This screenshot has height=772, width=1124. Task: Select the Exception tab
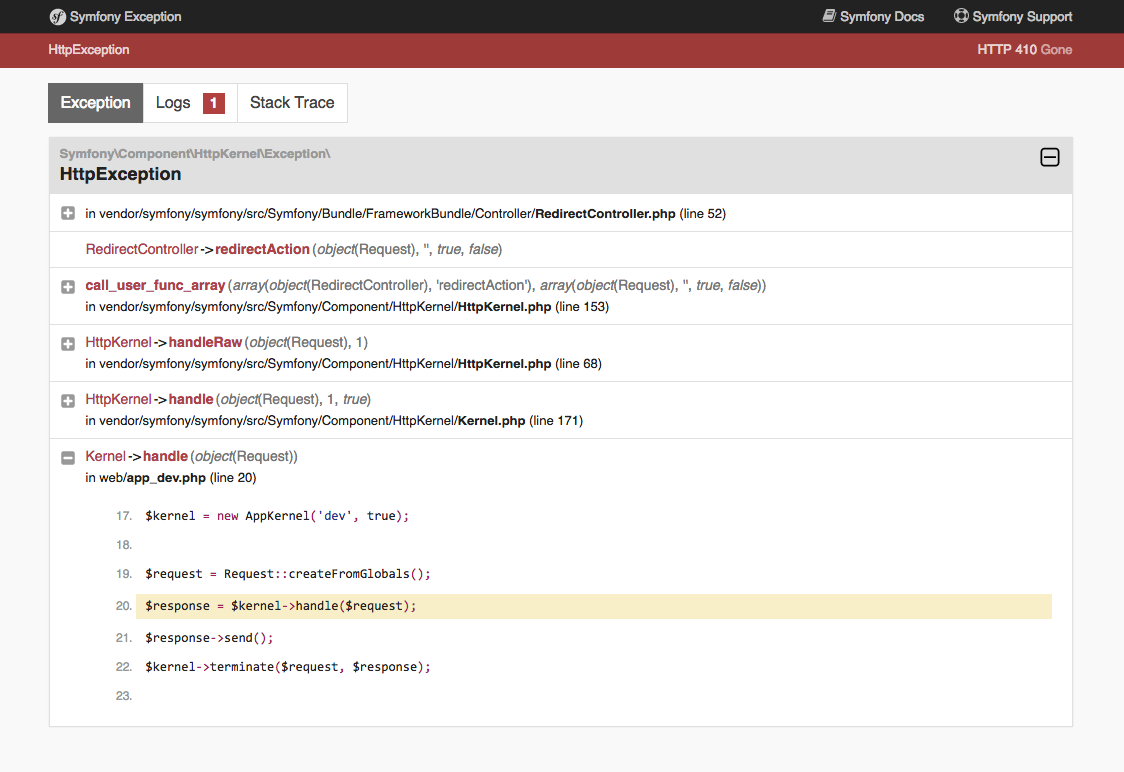[95, 103]
